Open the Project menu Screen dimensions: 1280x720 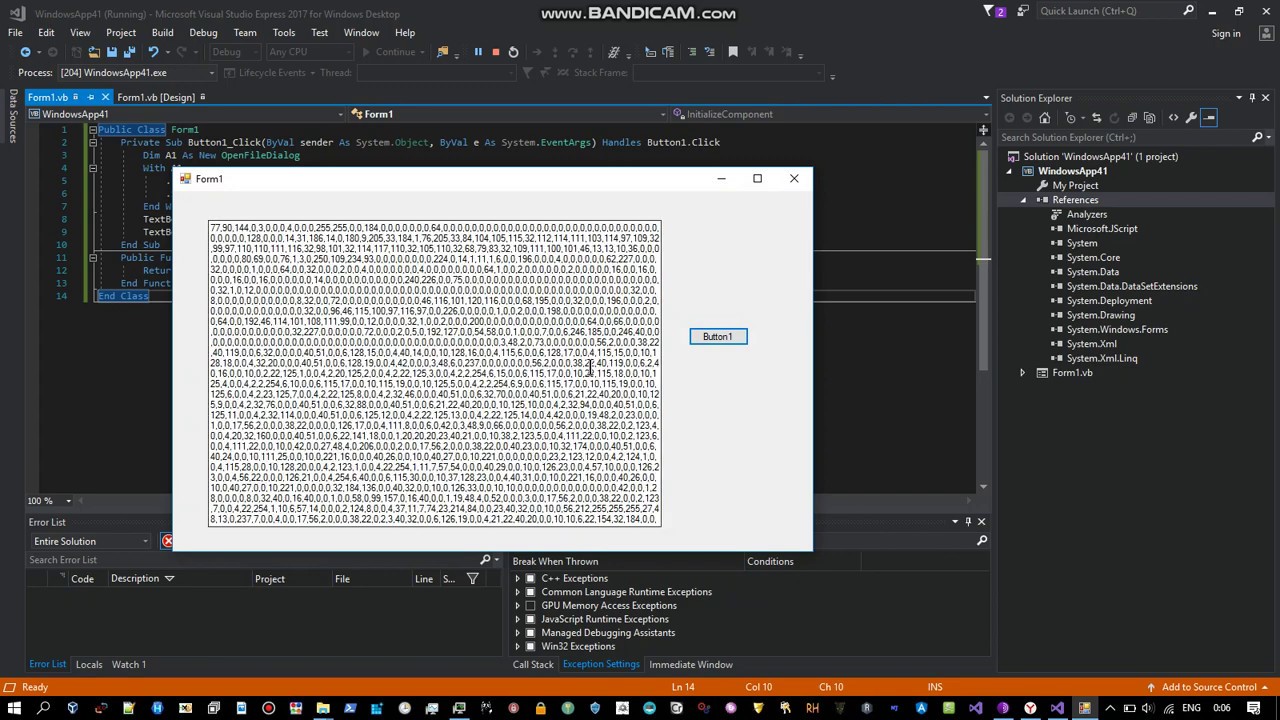click(x=121, y=33)
